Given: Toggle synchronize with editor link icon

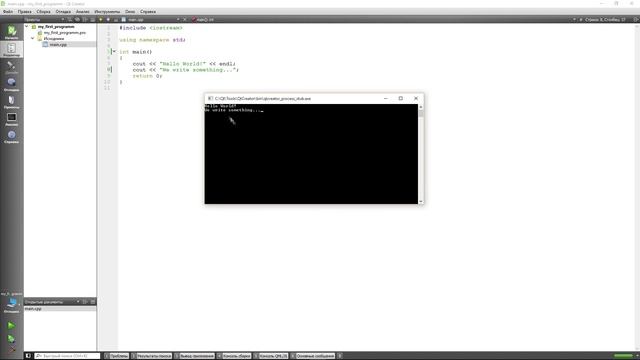Looking at the screenshot, I should tap(77, 20).
